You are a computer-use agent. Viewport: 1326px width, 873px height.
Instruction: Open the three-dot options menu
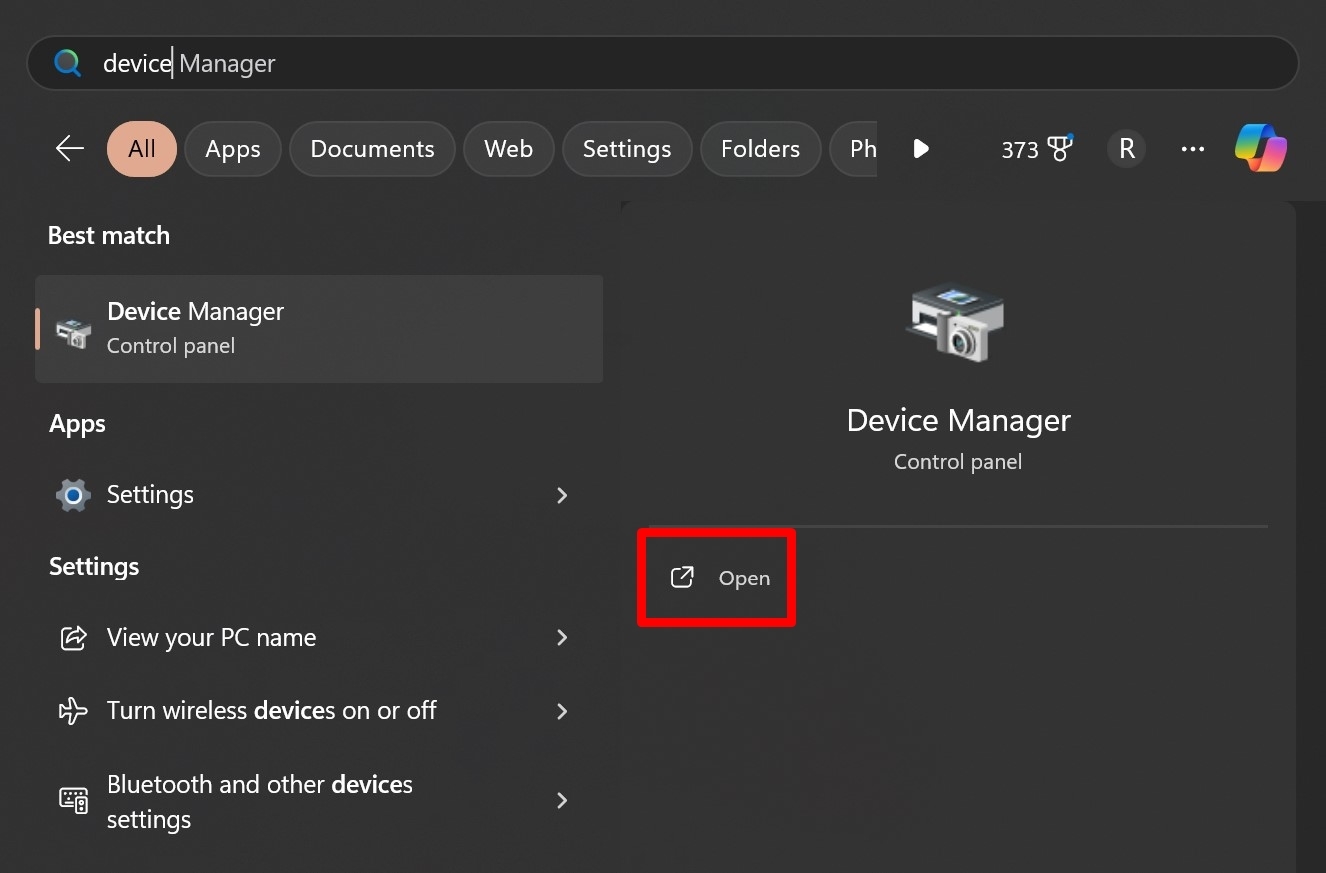tap(1193, 149)
